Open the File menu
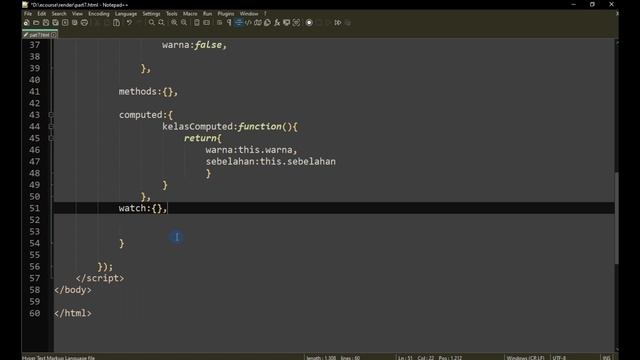The width and height of the screenshot is (640, 360). [x=28, y=14]
